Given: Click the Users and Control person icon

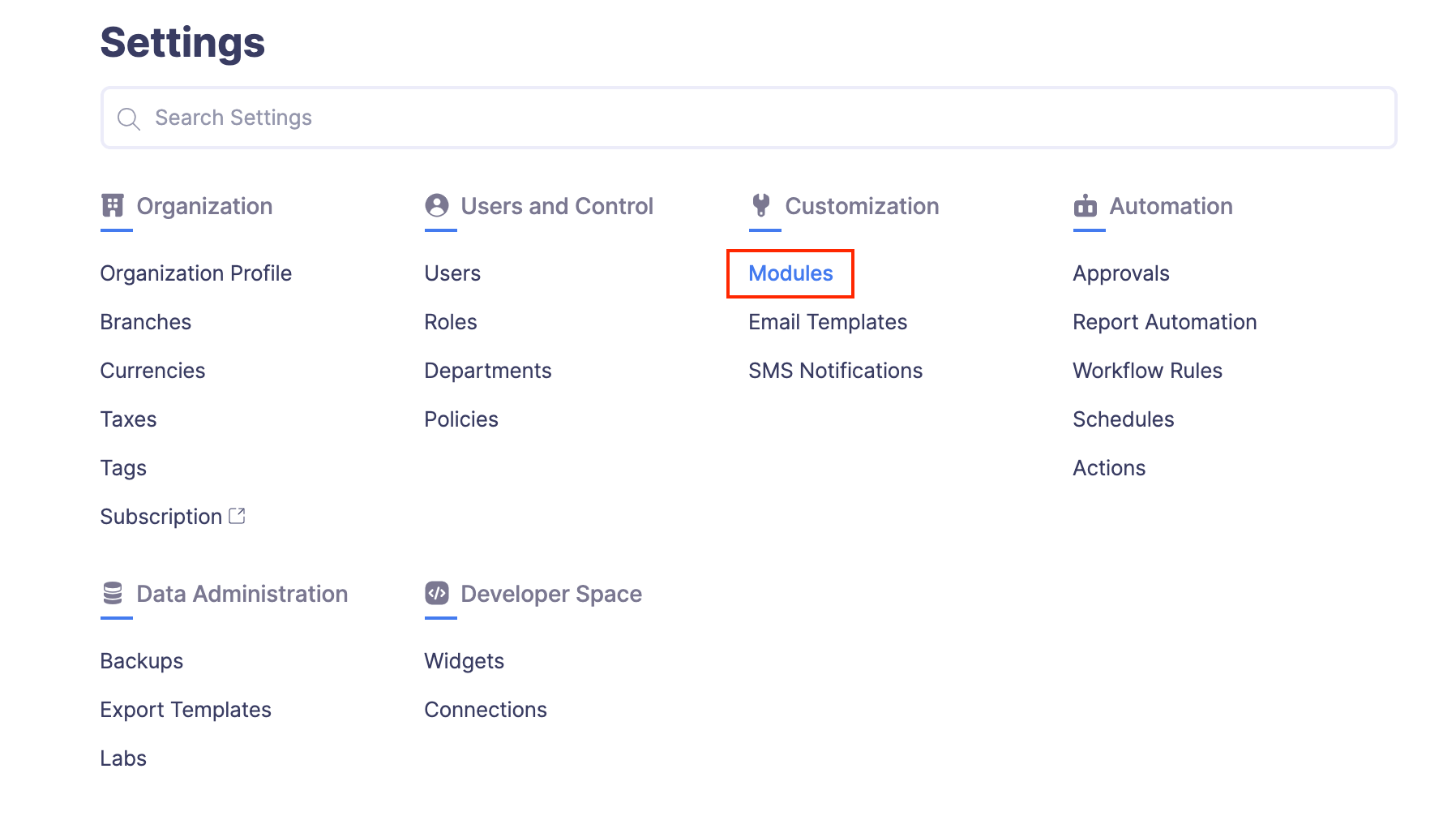Looking at the screenshot, I should pos(437,206).
